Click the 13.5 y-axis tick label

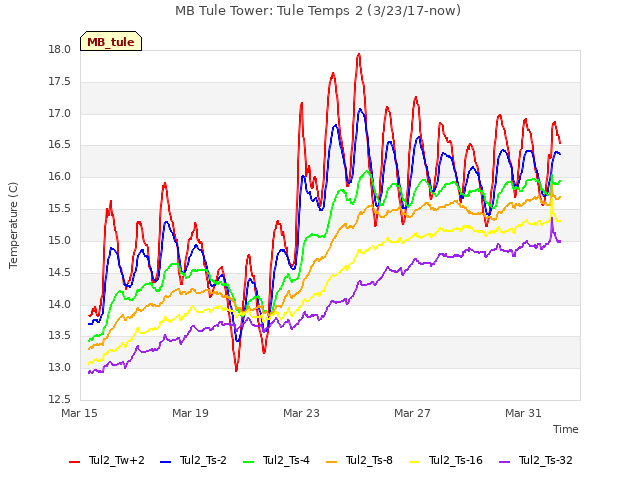(x=60, y=336)
